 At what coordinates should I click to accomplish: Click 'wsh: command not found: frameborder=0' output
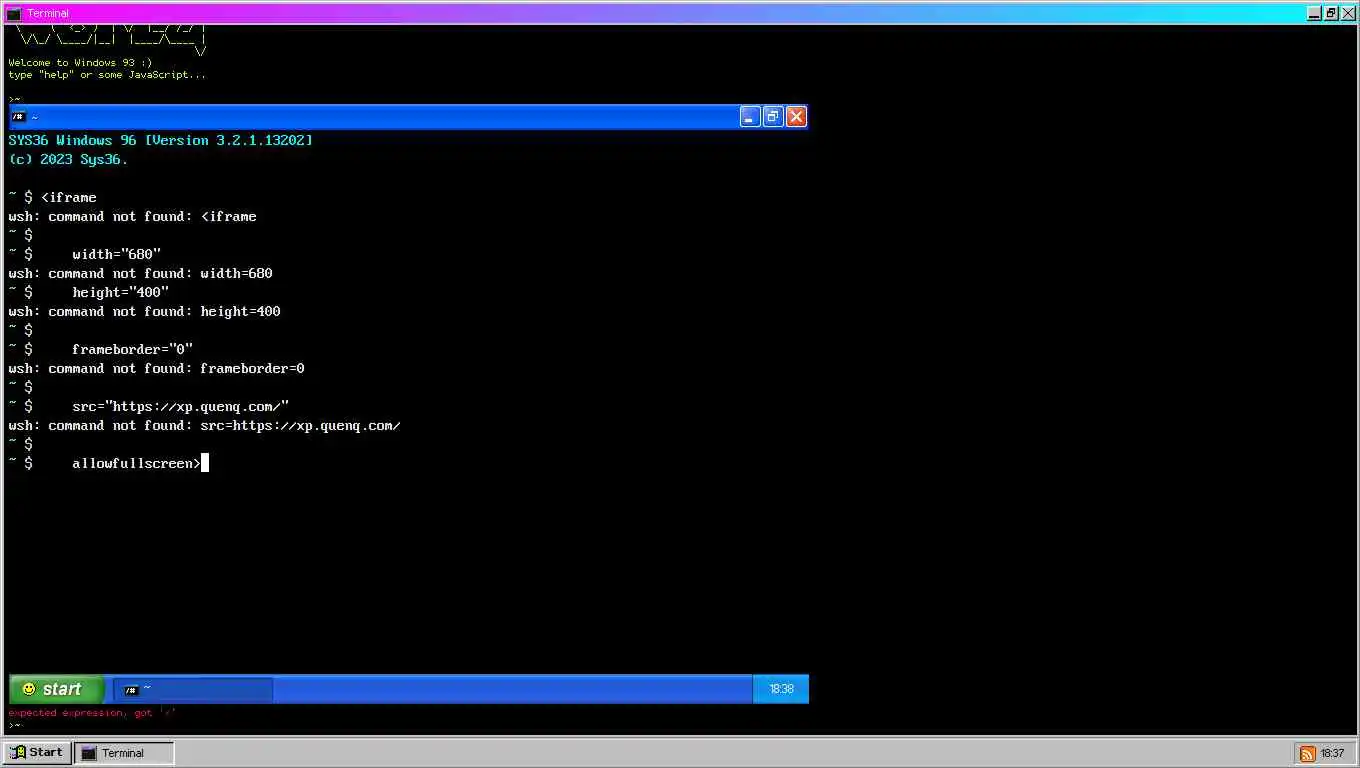(x=156, y=368)
